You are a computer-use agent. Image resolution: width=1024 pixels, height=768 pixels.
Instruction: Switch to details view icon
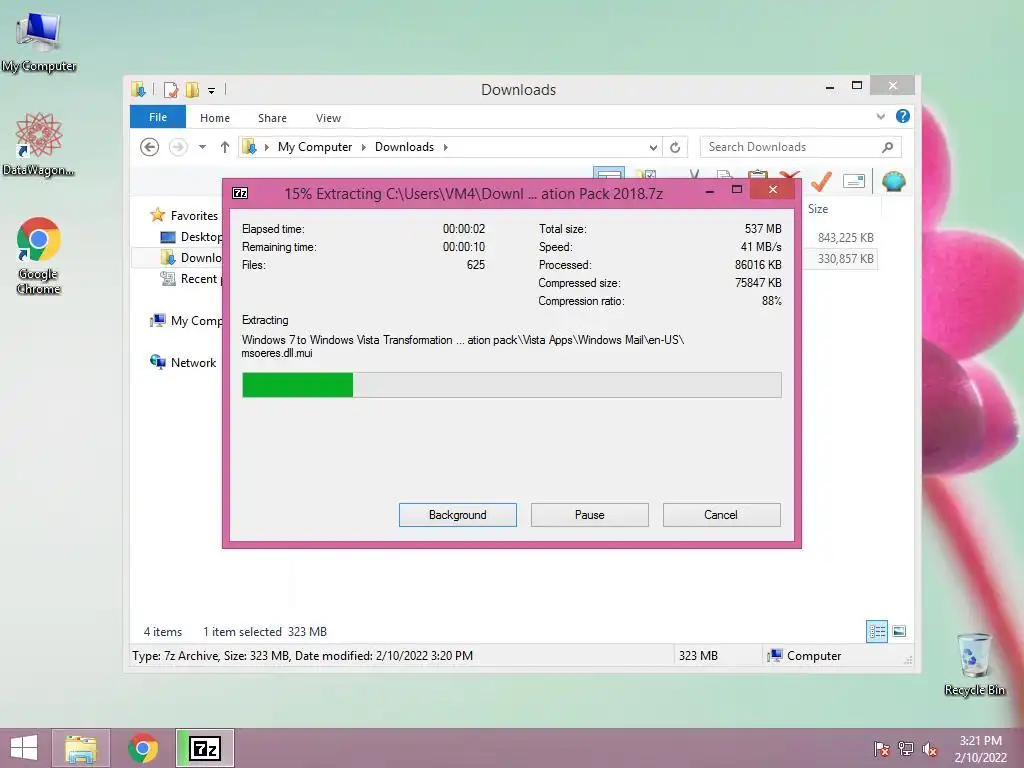[876, 632]
